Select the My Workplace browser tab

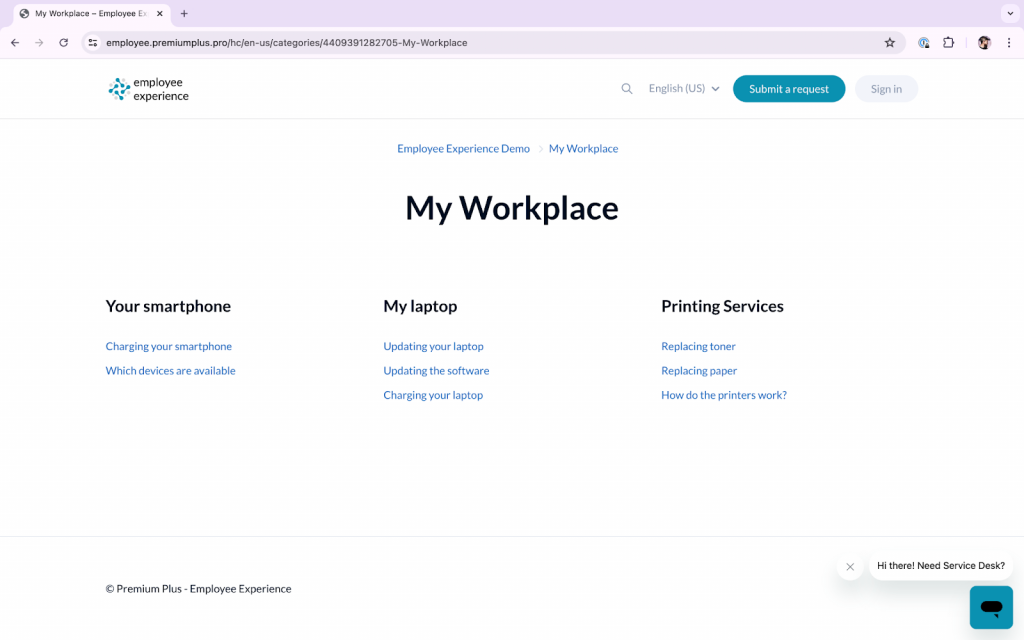pyautogui.click(x=85, y=14)
